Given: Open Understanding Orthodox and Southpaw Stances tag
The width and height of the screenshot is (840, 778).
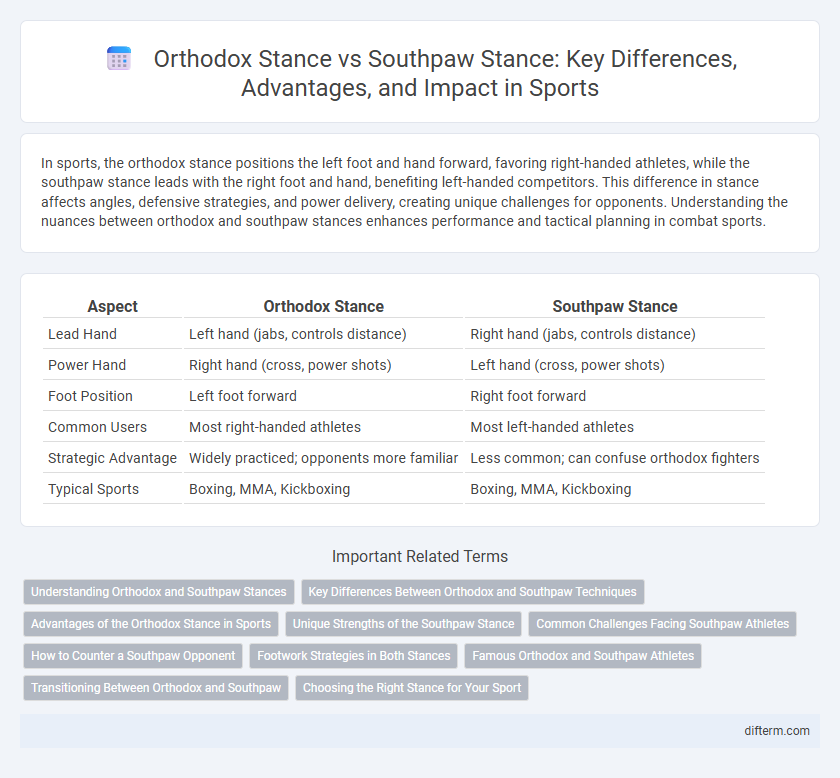Looking at the screenshot, I should (159, 592).
